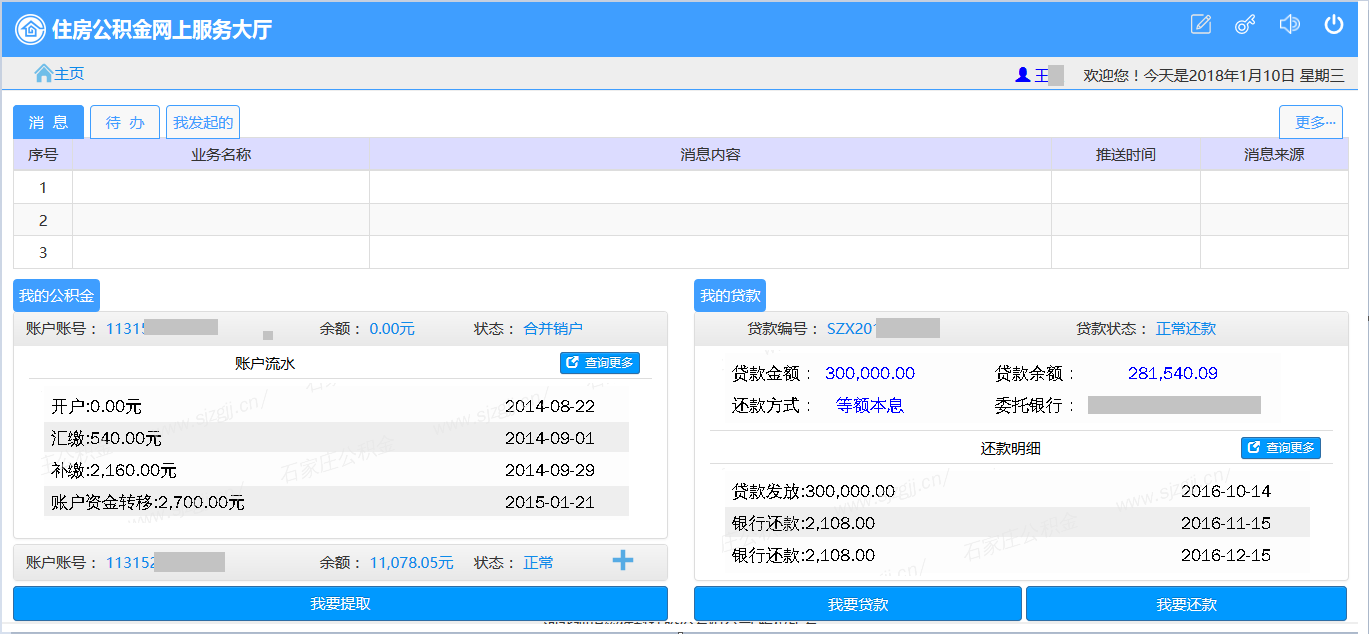Click the 更多 button for messages
Image resolution: width=1369 pixels, height=634 pixels.
(1311, 122)
